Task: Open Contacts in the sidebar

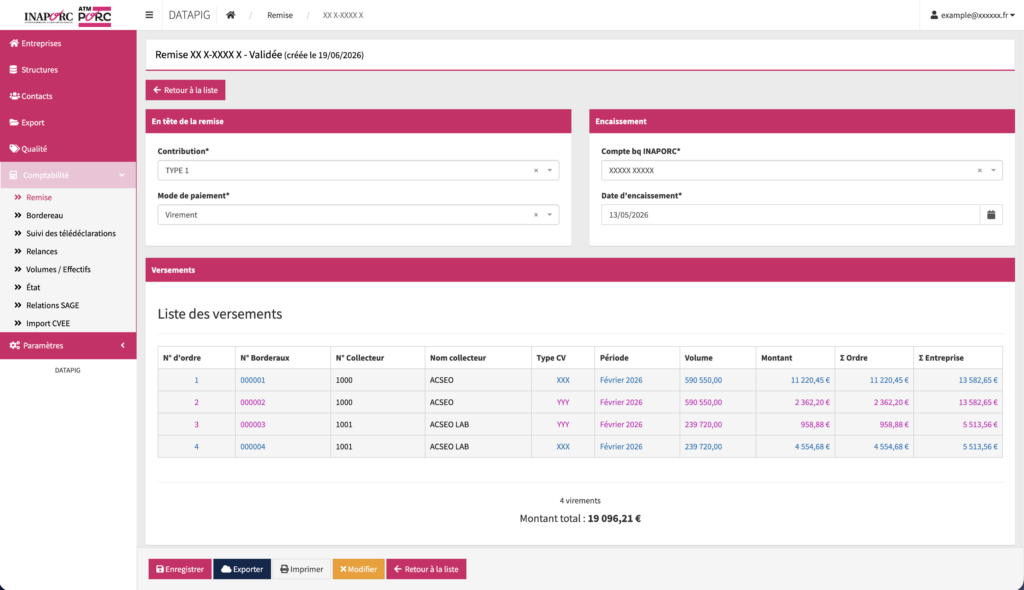Action: [68, 96]
